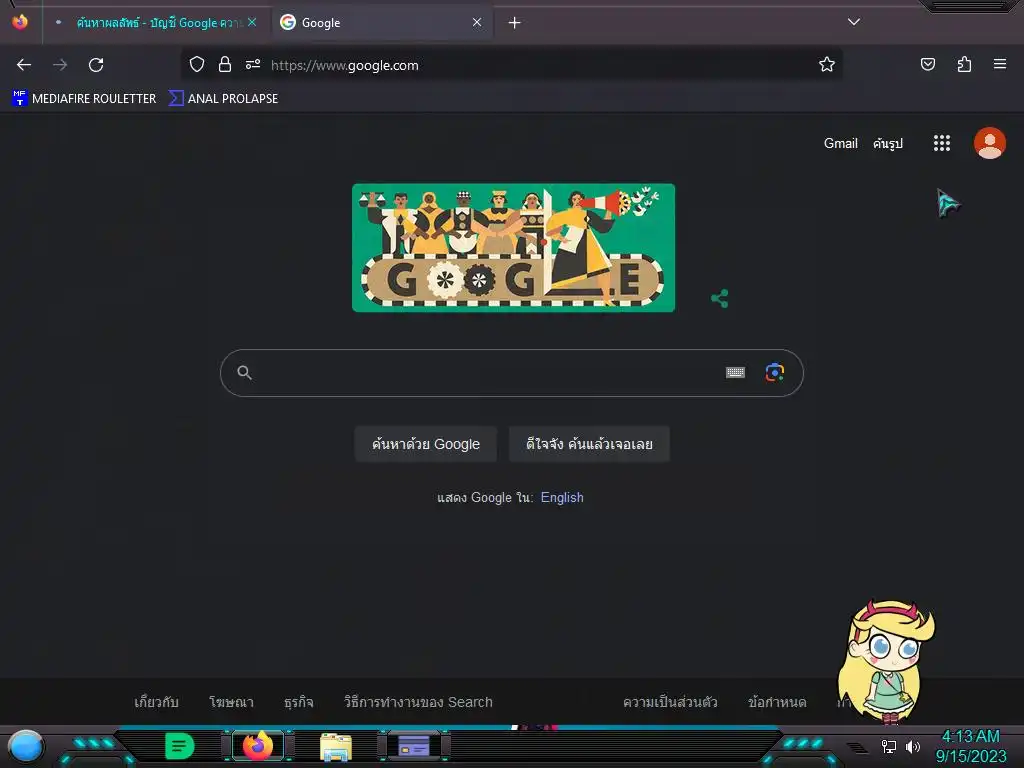Open the second bookmarks toolbar item
Screen dimensions: 1024x768
pos(223,99)
